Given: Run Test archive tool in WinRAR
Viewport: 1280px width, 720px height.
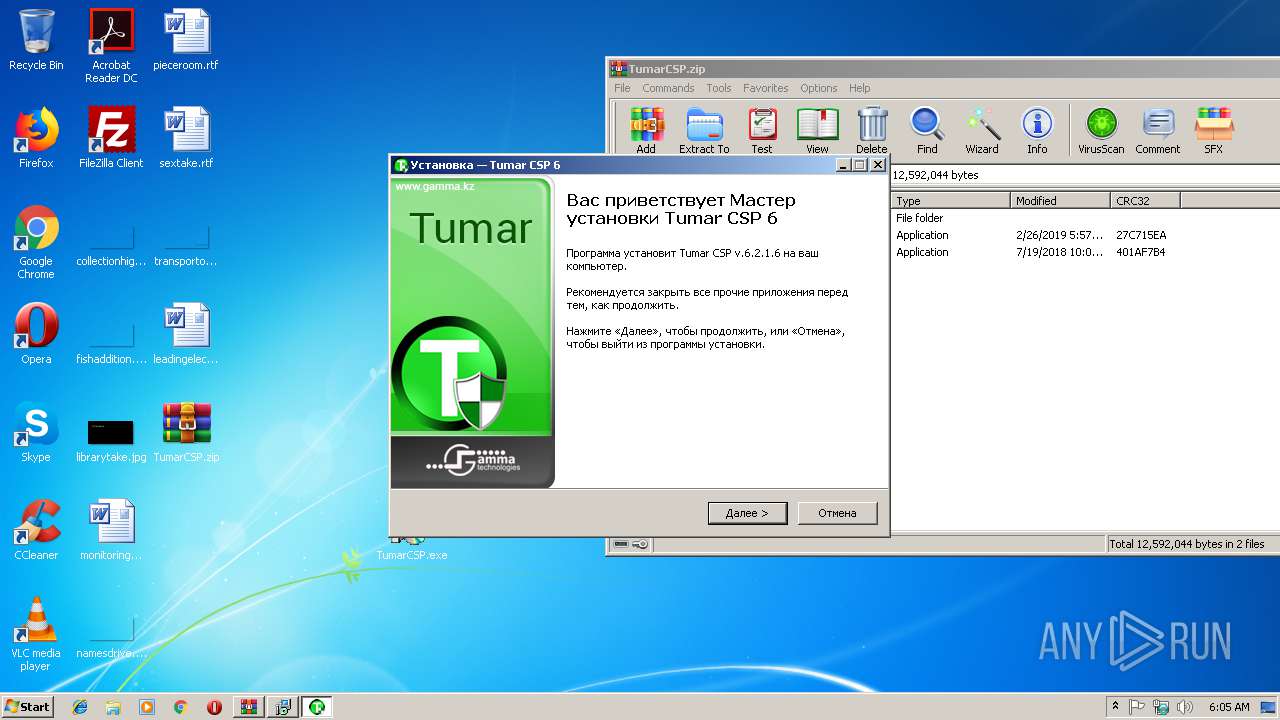Looking at the screenshot, I should (x=762, y=131).
